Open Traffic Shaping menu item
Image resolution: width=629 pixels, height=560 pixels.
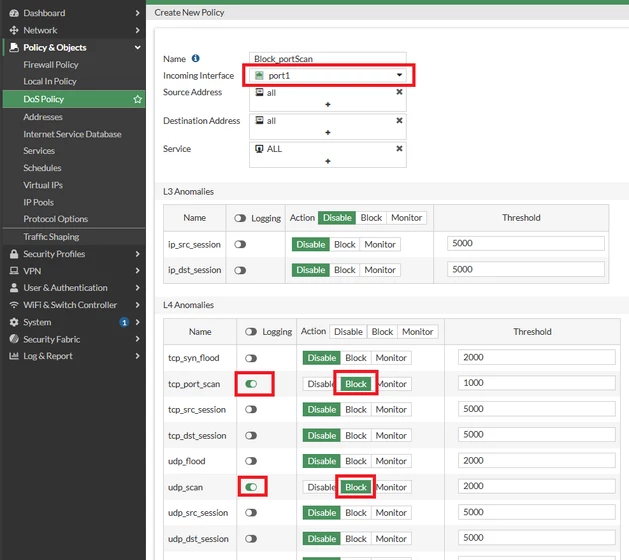click(51, 237)
